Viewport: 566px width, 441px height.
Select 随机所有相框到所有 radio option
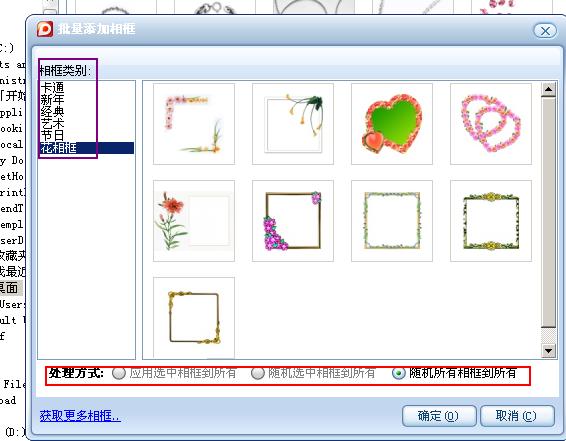(x=399, y=373)
